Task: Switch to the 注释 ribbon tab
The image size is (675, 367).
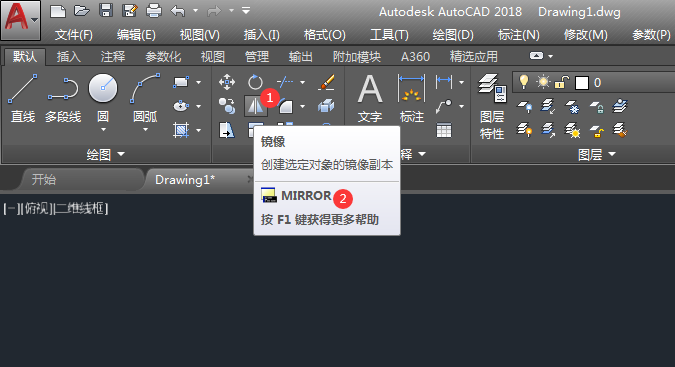Action: tap(113, 56)
